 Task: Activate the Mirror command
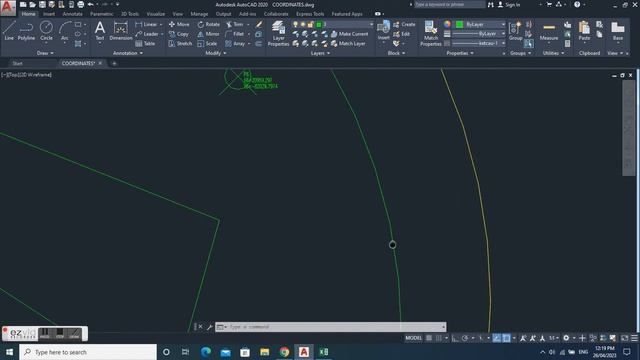click(209, 34)
